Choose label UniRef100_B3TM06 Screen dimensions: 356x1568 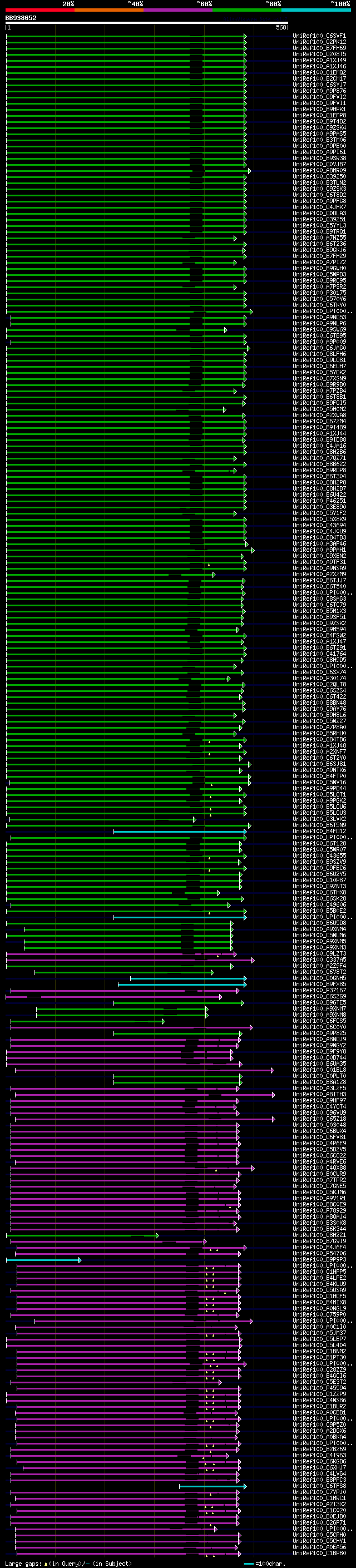click(319, 140)
